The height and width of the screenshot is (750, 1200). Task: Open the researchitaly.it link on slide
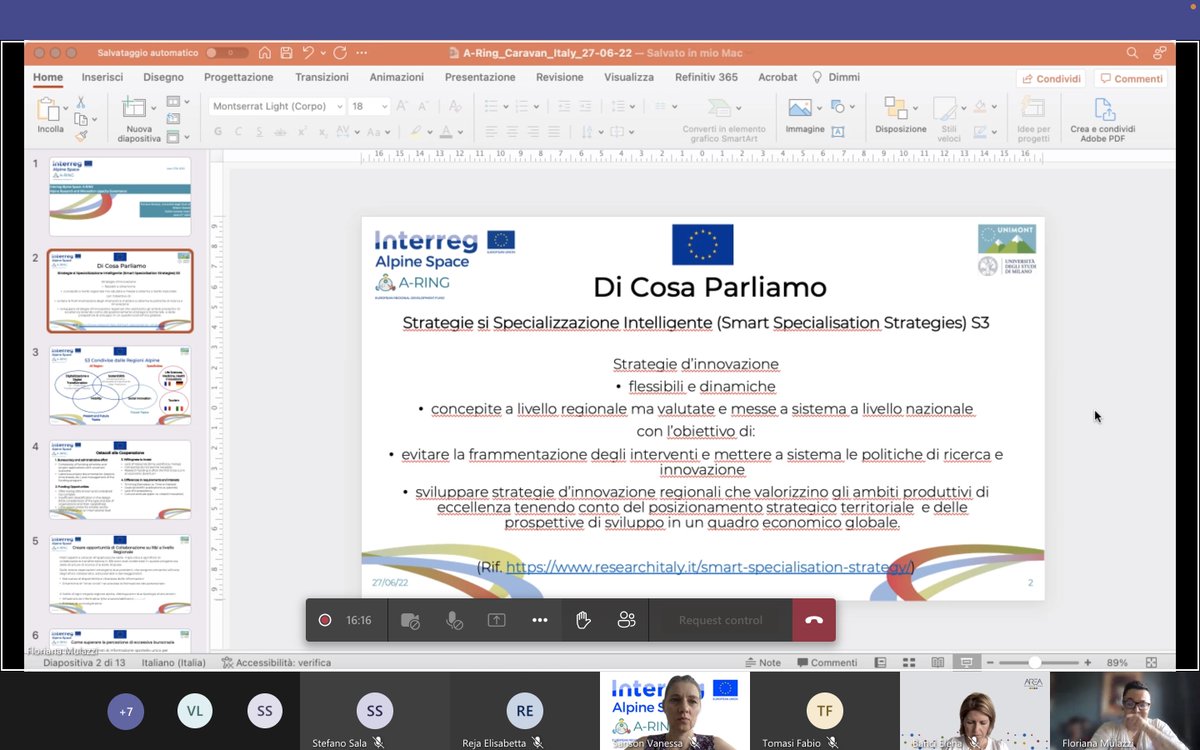pos(708,567)
